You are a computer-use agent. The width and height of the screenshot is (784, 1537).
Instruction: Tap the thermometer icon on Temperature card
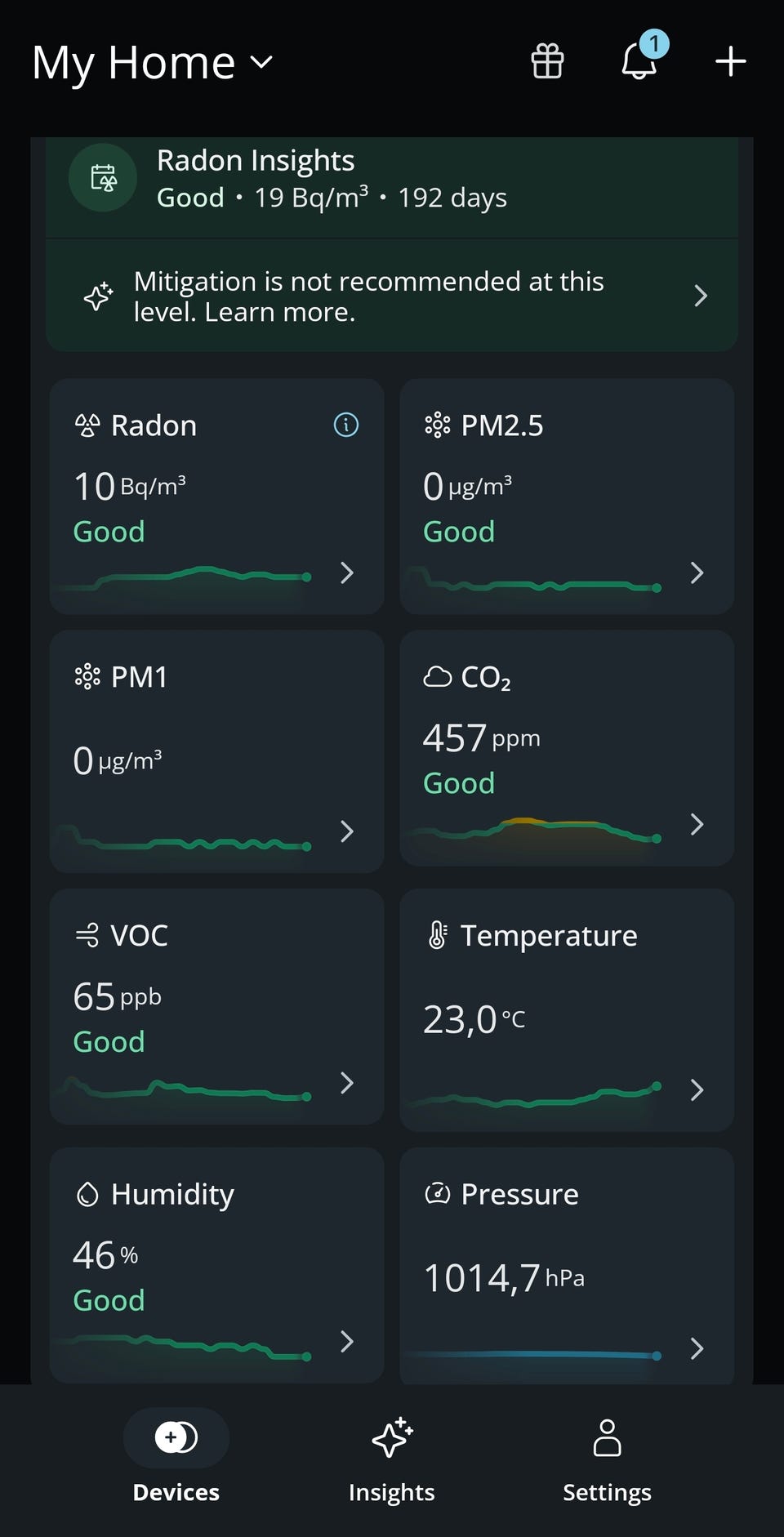pyautogui.click(x=438, y=935)
